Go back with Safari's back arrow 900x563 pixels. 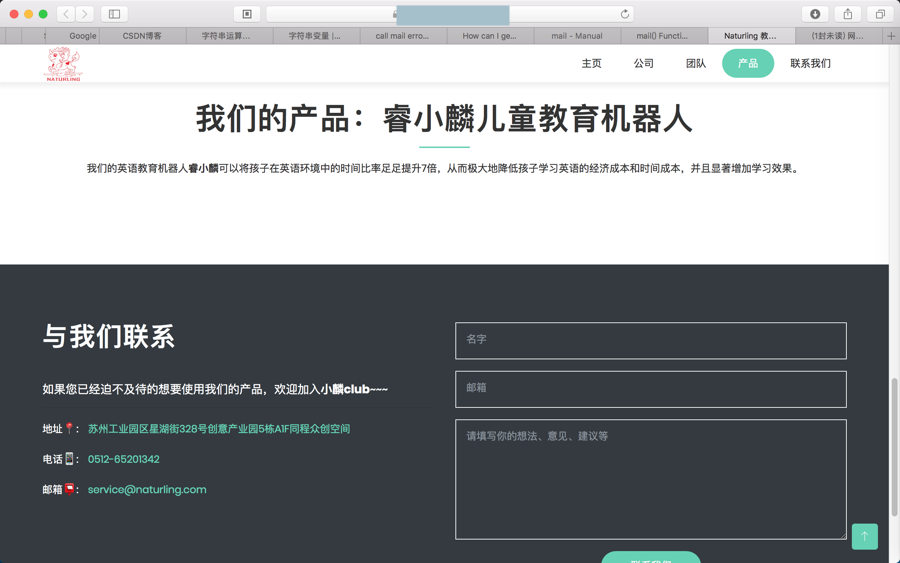coord(66,14)
